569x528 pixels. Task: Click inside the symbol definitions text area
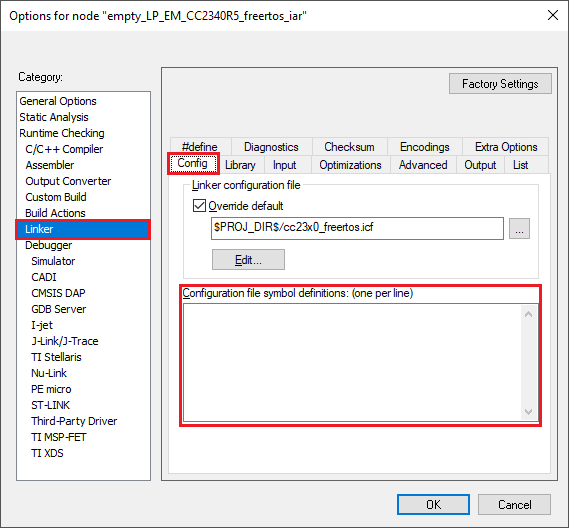(x=352, y=363)
